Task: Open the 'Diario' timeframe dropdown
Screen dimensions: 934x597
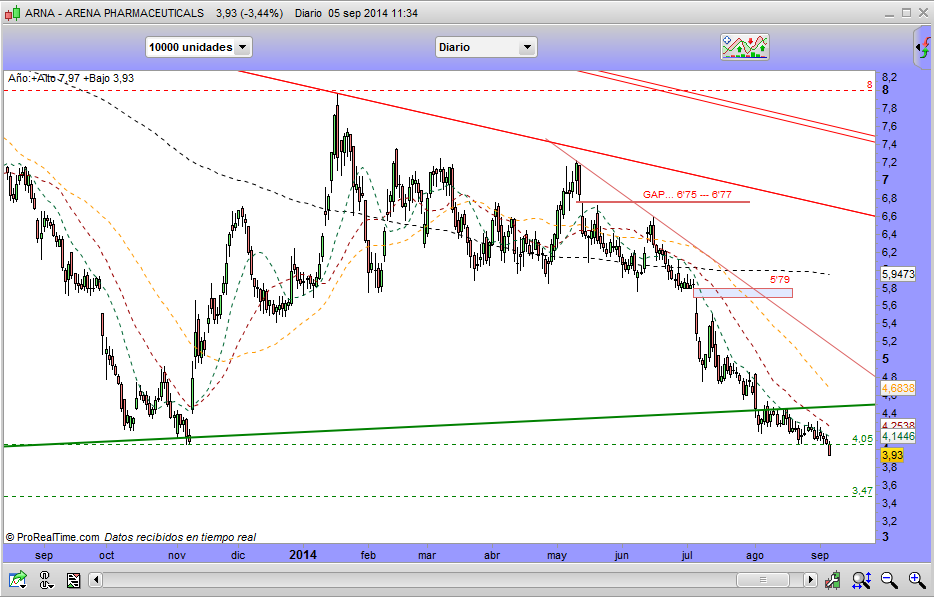Action: (486, 47)
